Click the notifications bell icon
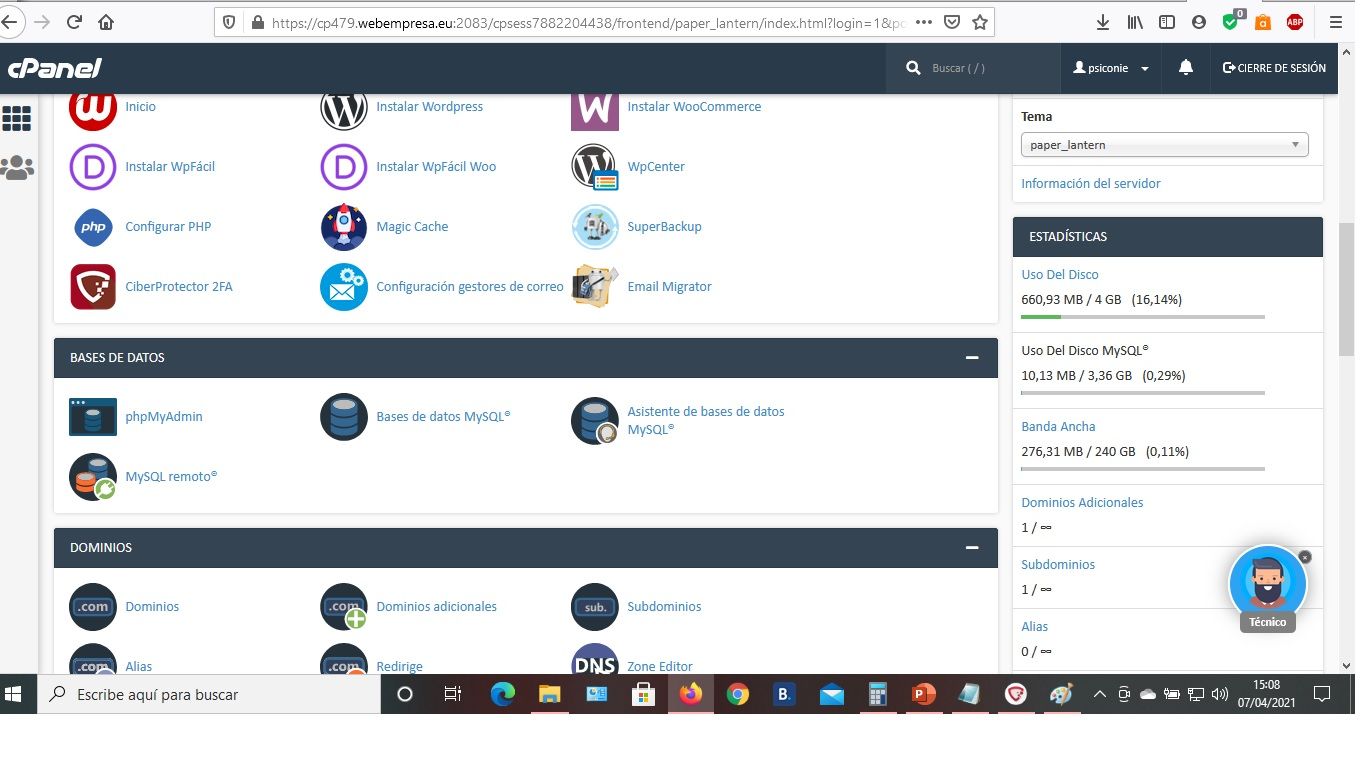This screenshot has height=768, width=1366. pos(1186,68)
